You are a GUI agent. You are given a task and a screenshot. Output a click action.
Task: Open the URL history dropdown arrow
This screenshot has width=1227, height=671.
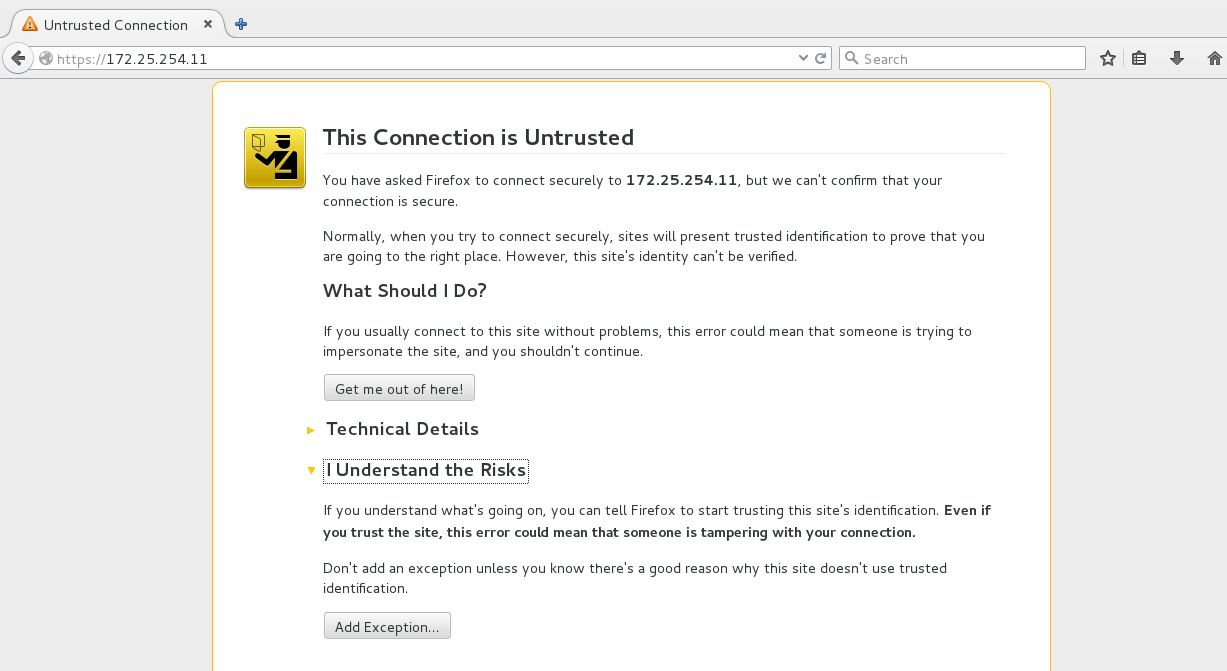point(803,58)
